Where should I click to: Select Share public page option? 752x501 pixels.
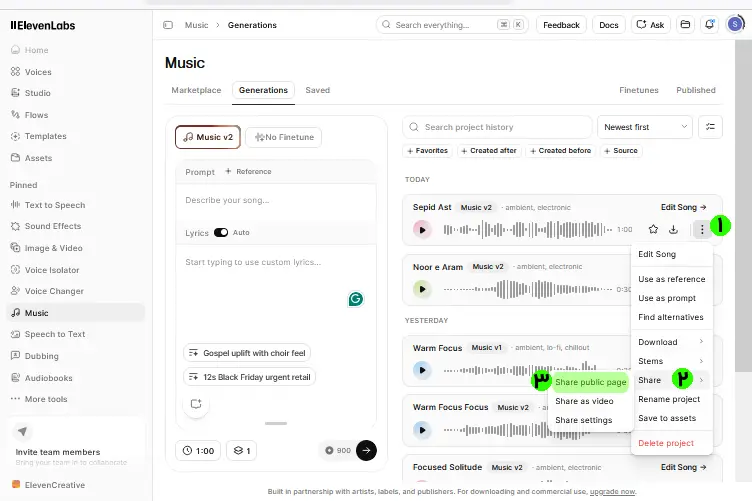coord(590,382)
